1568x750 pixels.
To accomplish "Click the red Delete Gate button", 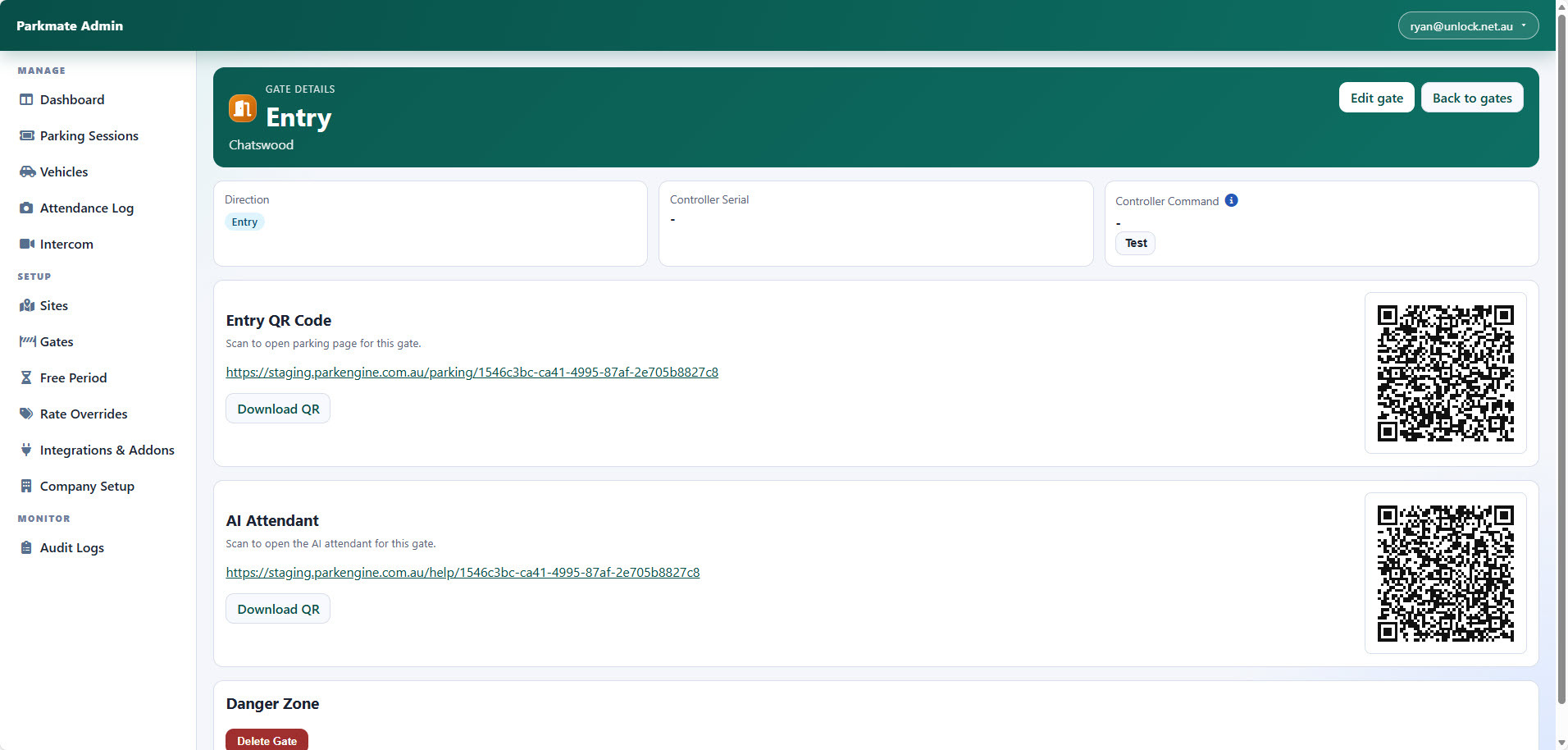I will coord(267,740).
